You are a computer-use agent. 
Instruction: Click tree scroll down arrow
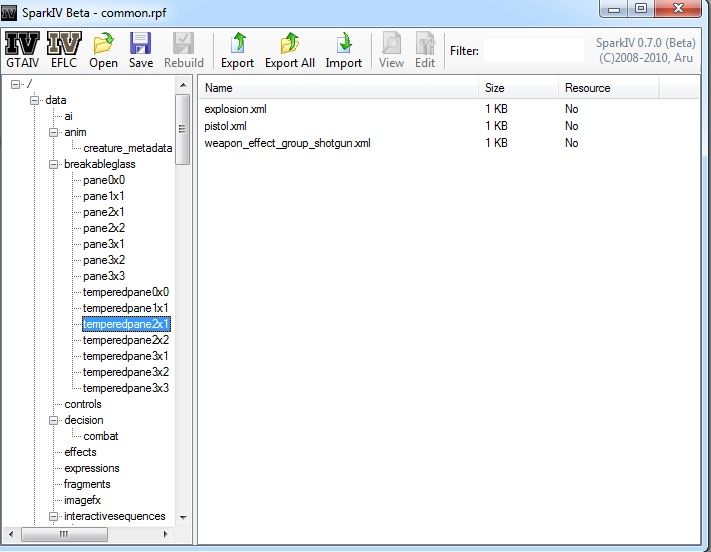click(x=183, y=518)
